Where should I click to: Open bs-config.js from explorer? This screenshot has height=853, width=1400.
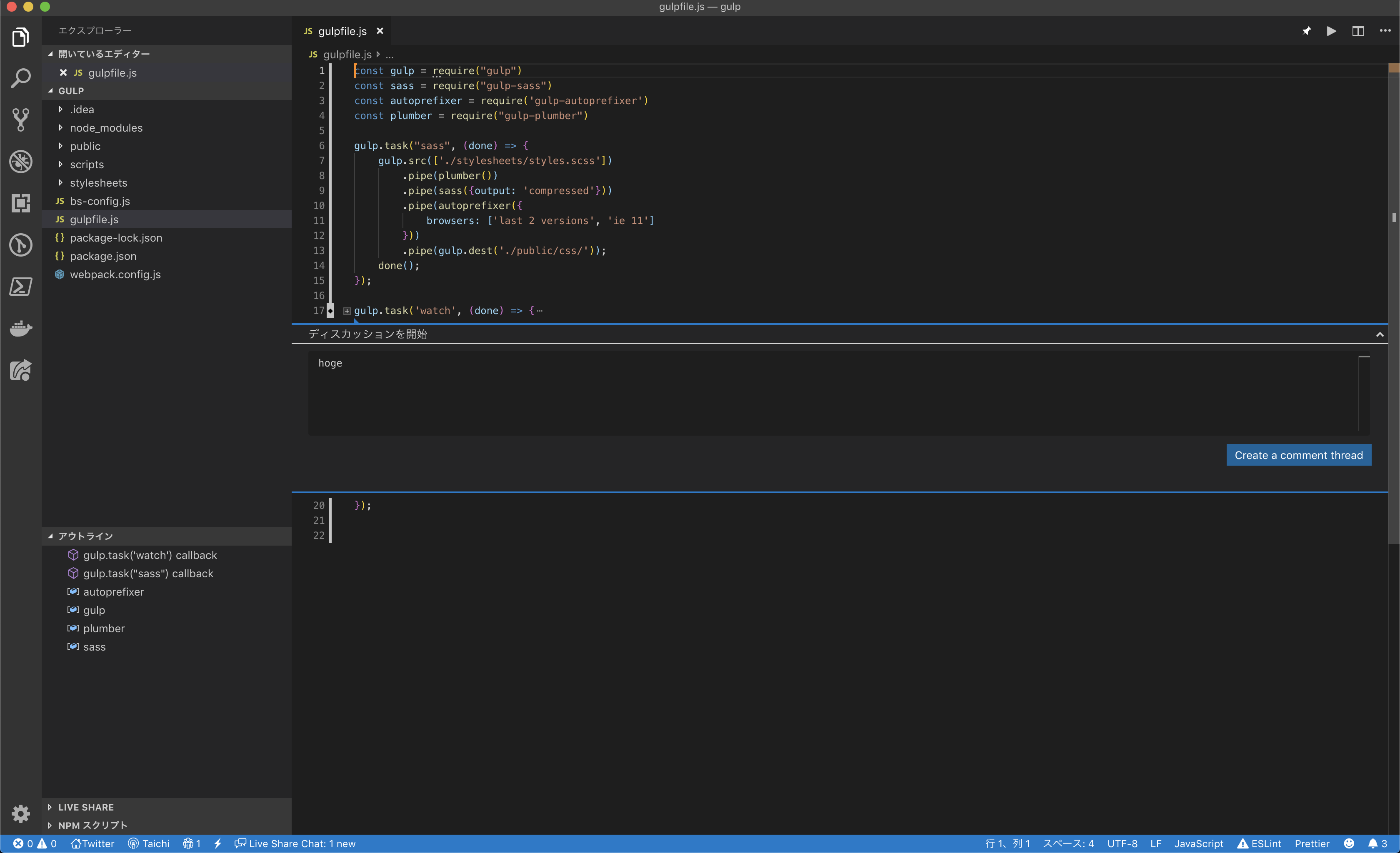(167, 201)
